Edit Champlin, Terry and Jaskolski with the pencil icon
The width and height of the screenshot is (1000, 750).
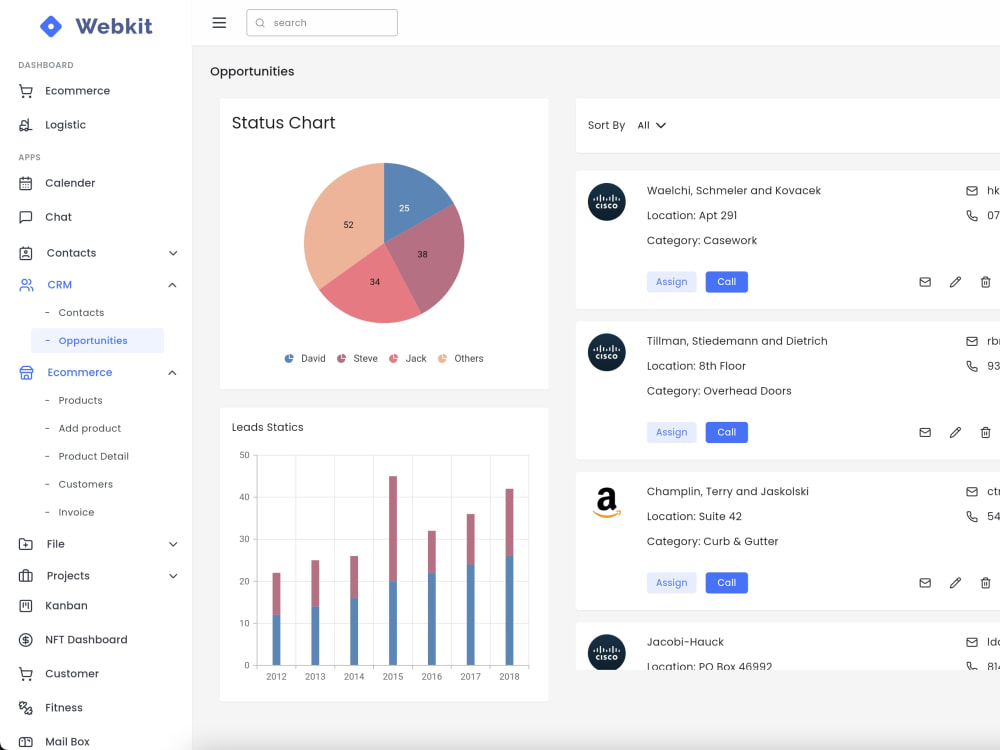pos(955,583)
